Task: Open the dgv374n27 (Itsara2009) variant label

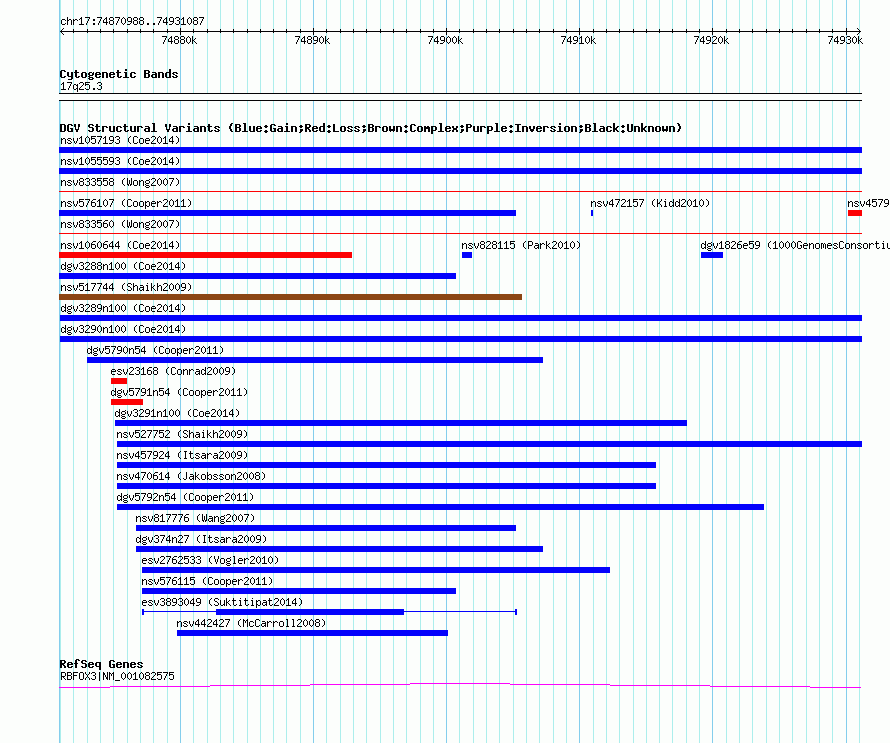Action: (x=201, y=539)
